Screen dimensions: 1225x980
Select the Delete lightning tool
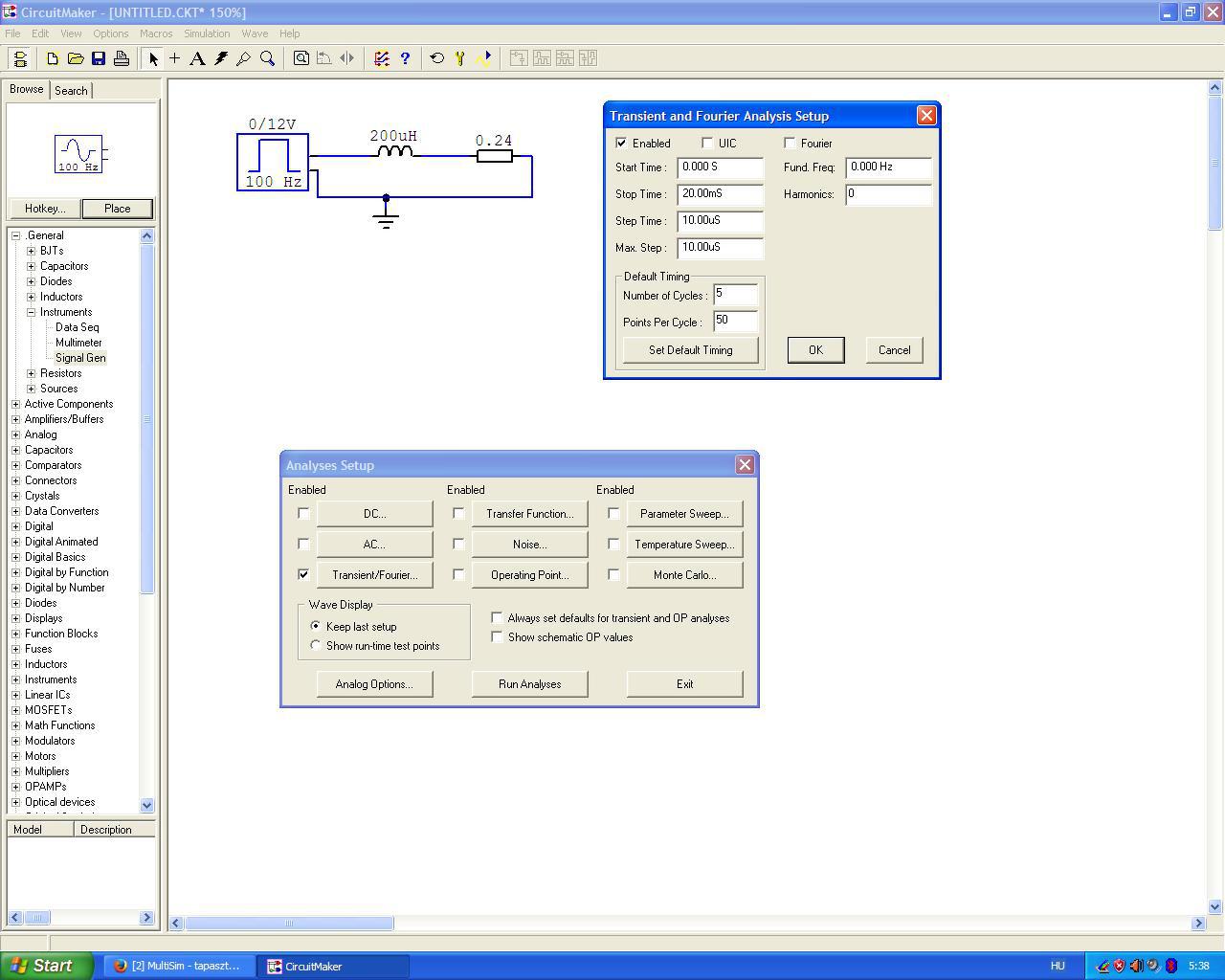click(x=221, y=58)
